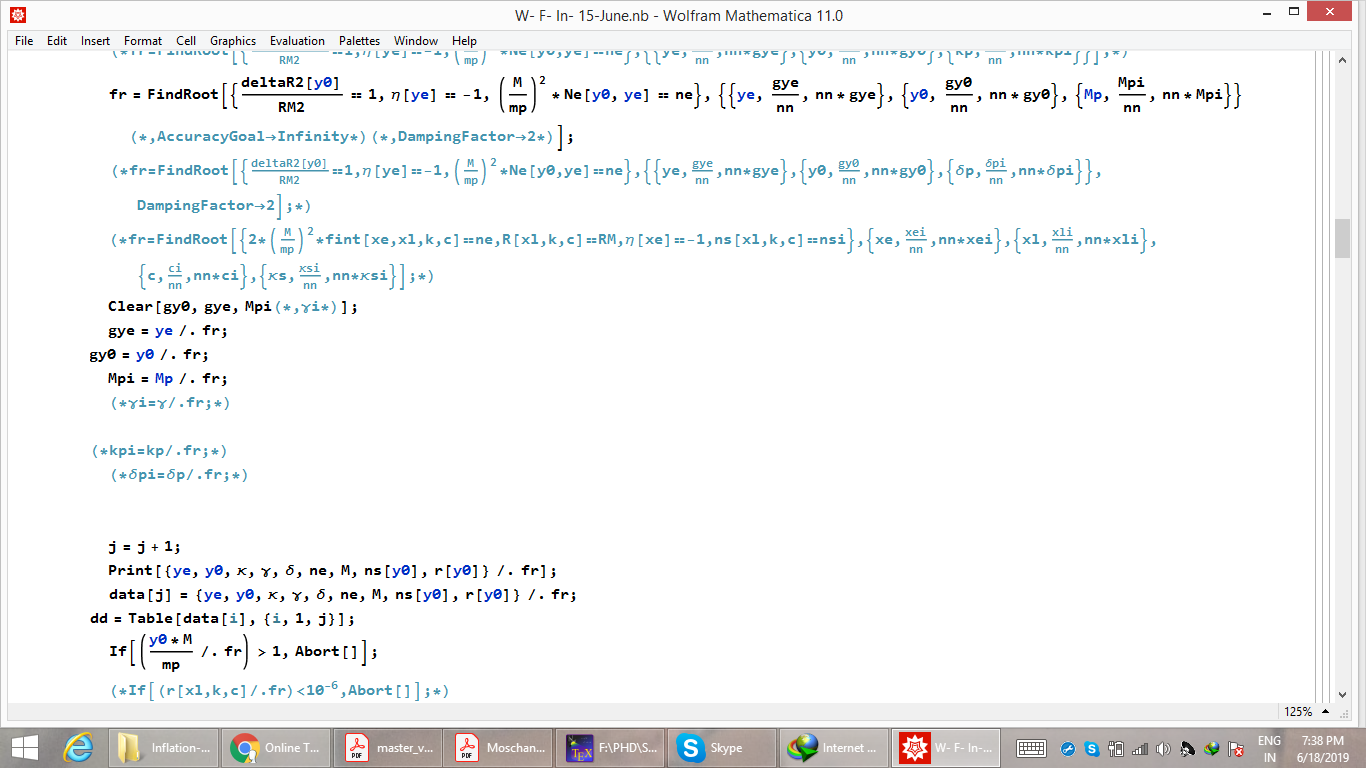1366x768 pixels.
Task: Open the Cell menu
Action: tap(186, 41)
